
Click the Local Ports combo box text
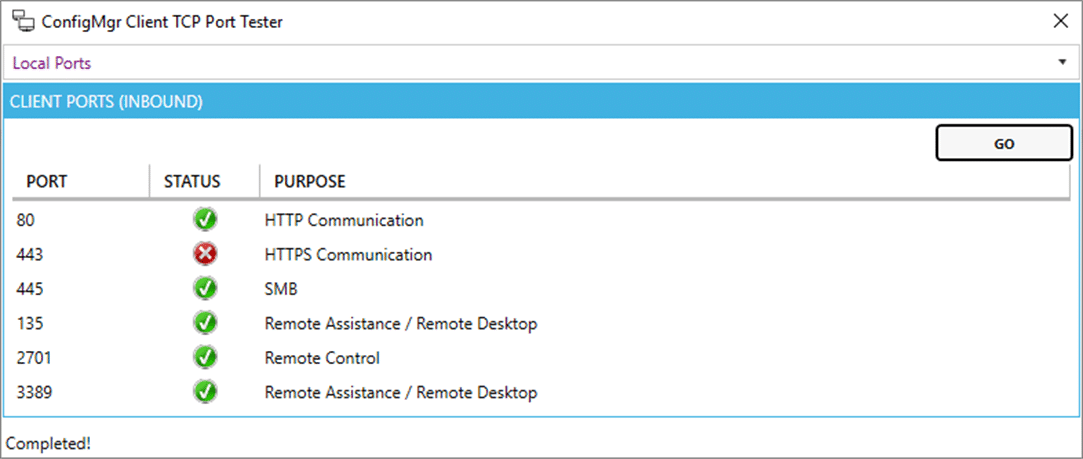tap(52, 63)
